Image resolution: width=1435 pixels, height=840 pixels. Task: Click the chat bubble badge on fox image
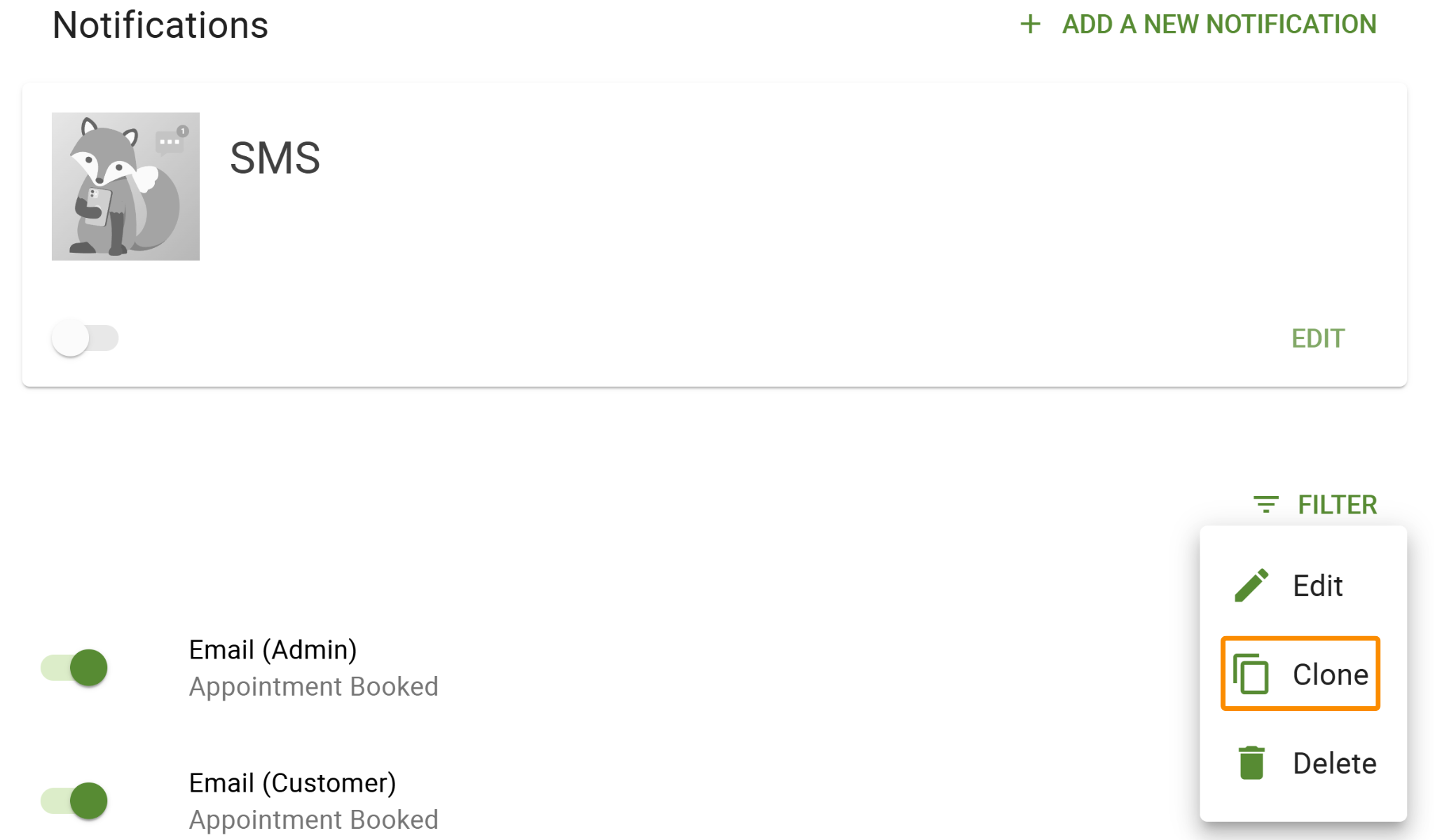pyautogui.click(x=172, y=140)
